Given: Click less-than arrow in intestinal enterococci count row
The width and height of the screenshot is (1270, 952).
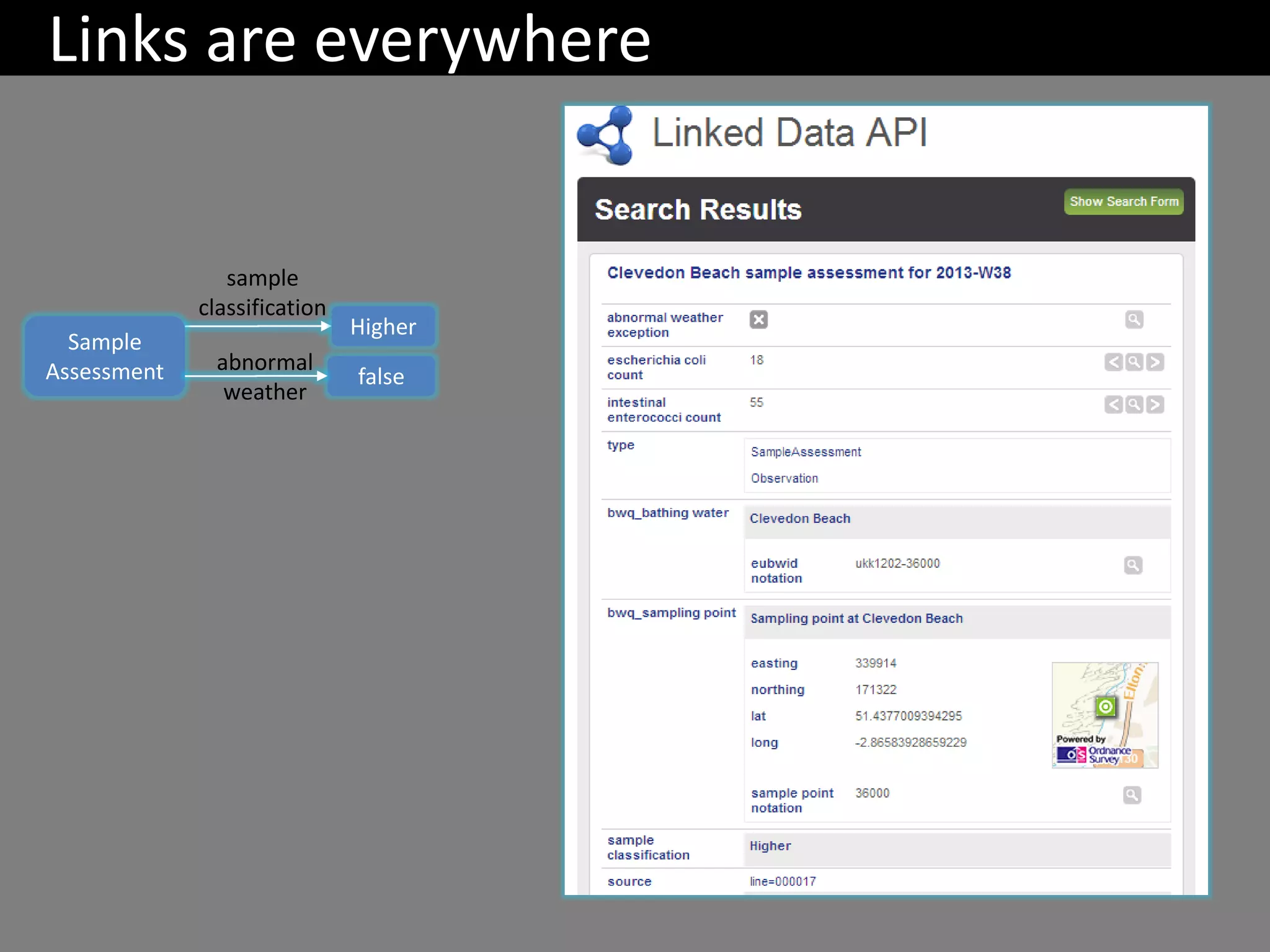Looking at the screenshot, I should (x=1114, y=405).
